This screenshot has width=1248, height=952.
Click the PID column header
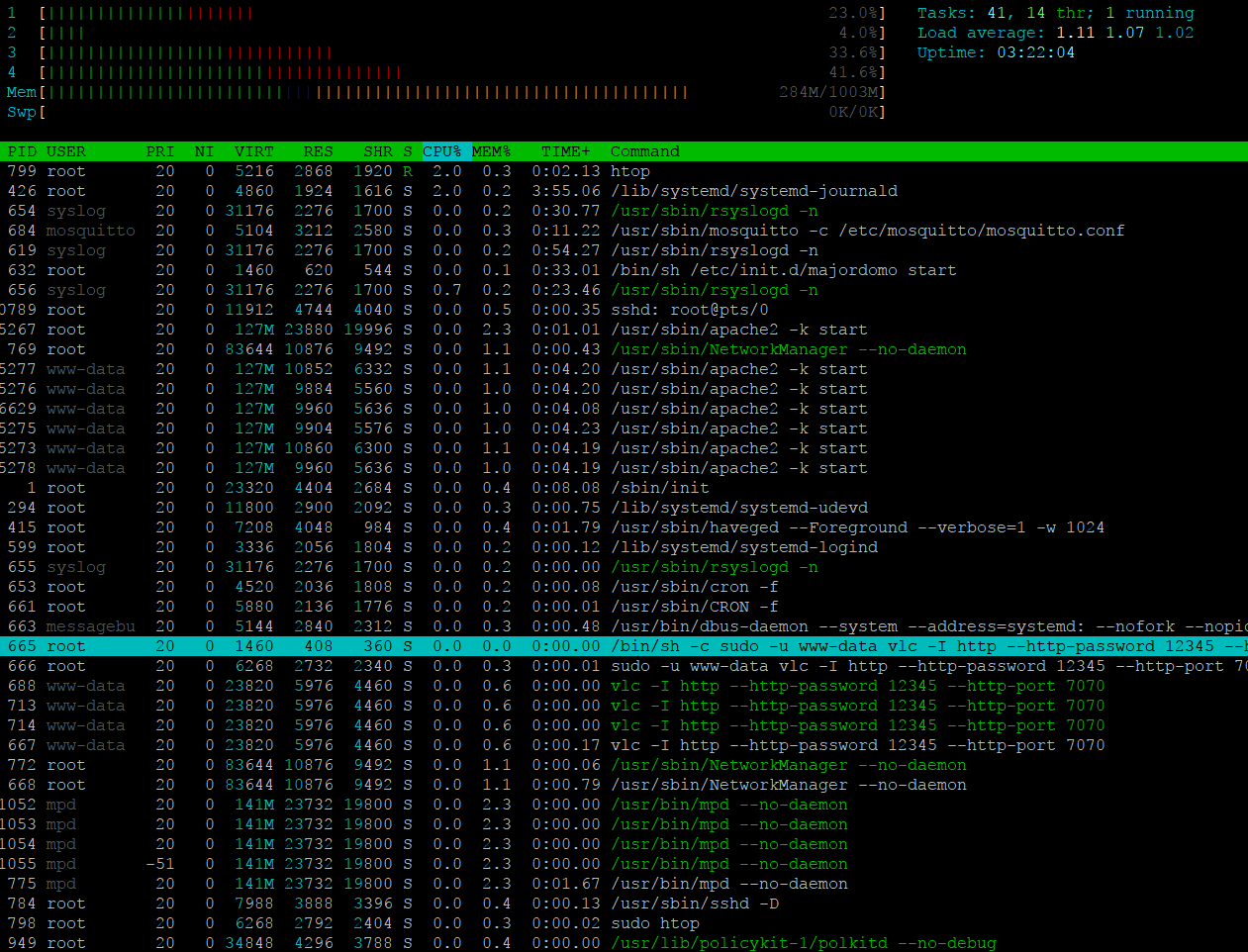coord(22,151)
